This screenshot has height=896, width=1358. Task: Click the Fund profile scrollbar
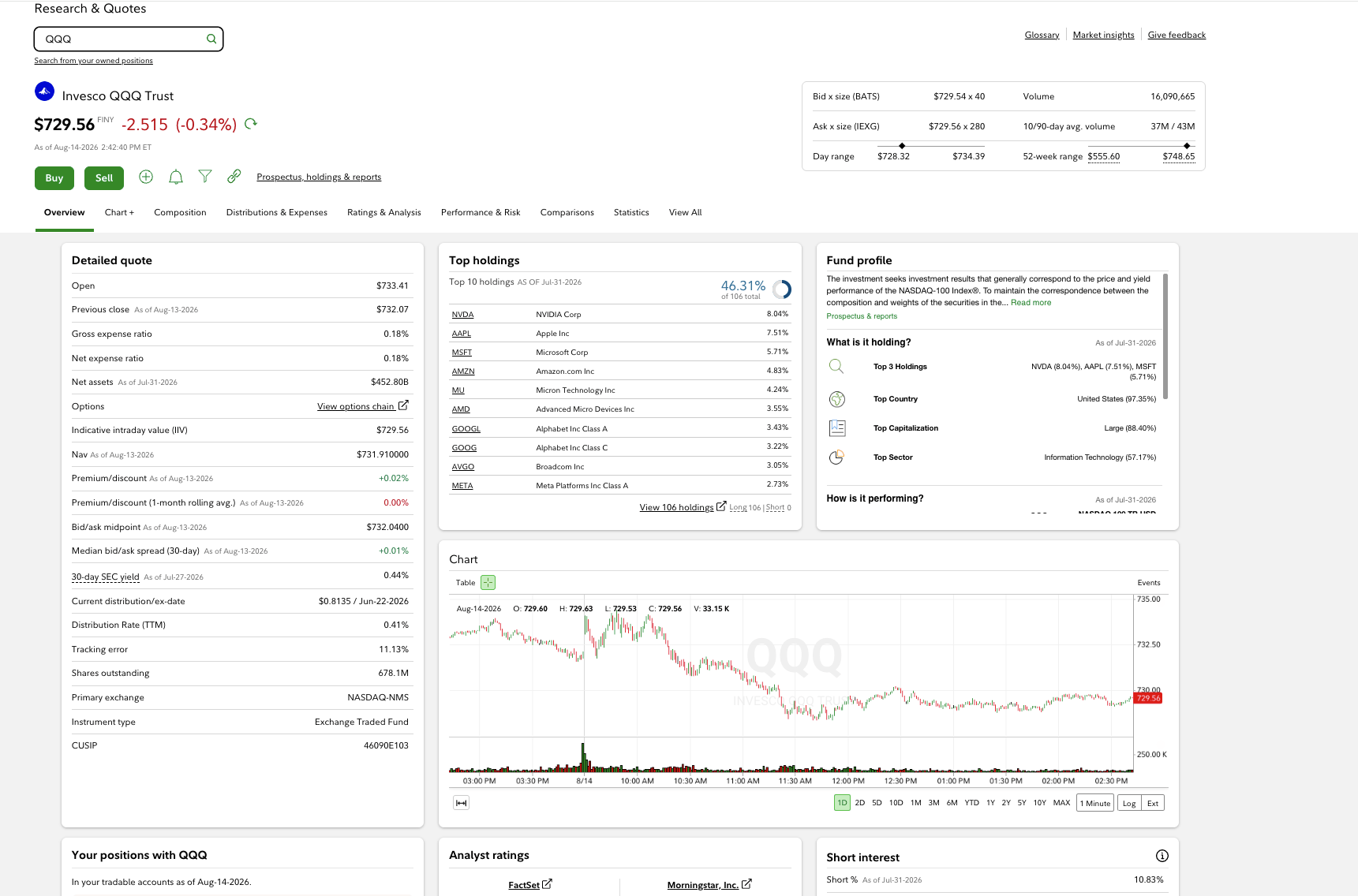tap(1165, 336)
